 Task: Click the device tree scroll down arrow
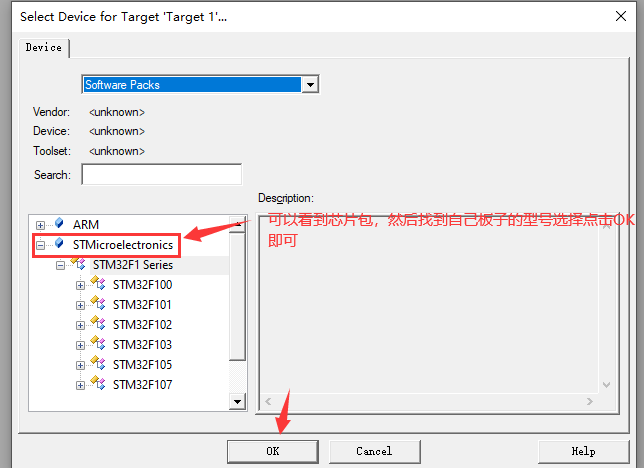[x=238, y=401]
